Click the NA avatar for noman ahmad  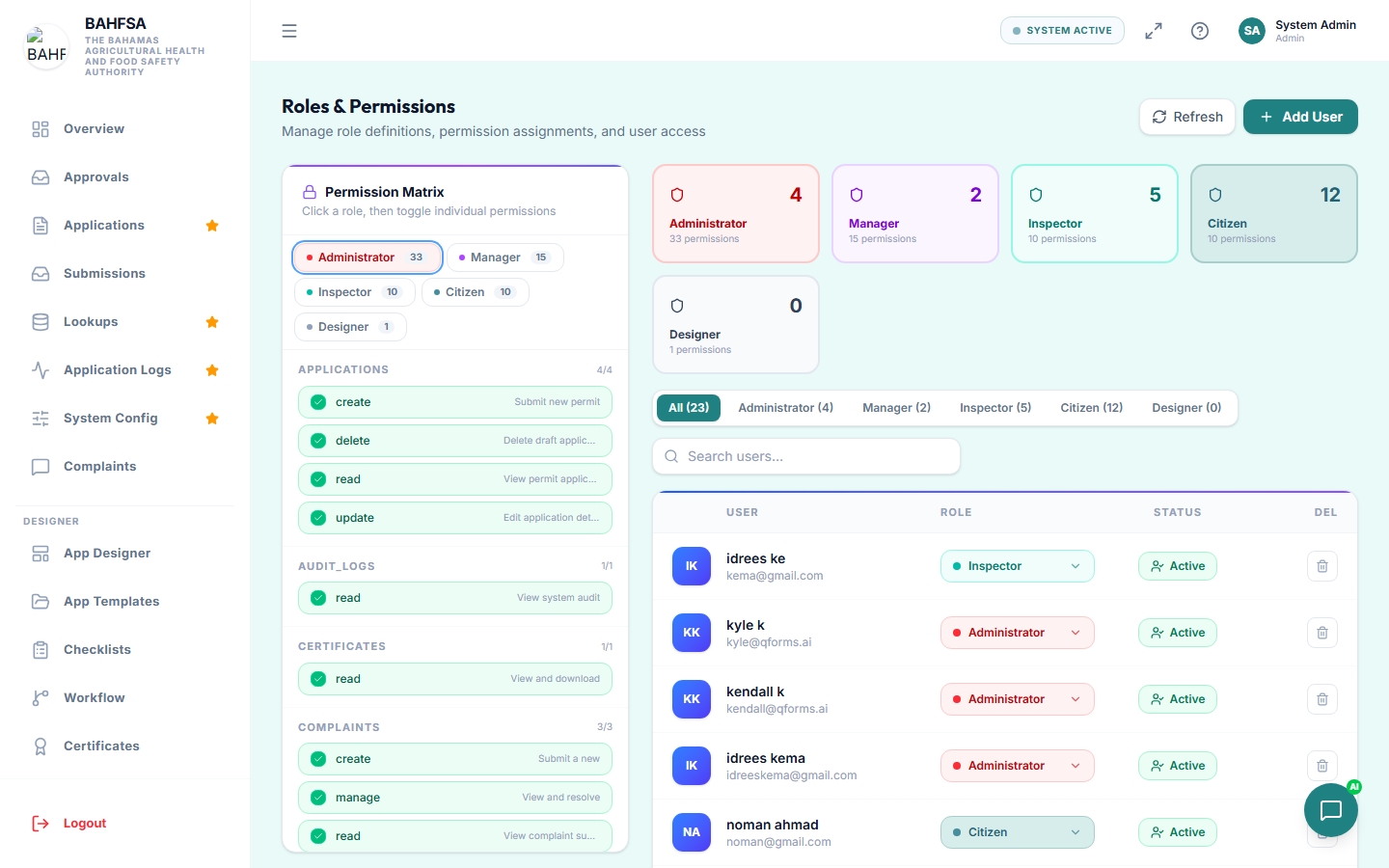click(x=692, y=832)
